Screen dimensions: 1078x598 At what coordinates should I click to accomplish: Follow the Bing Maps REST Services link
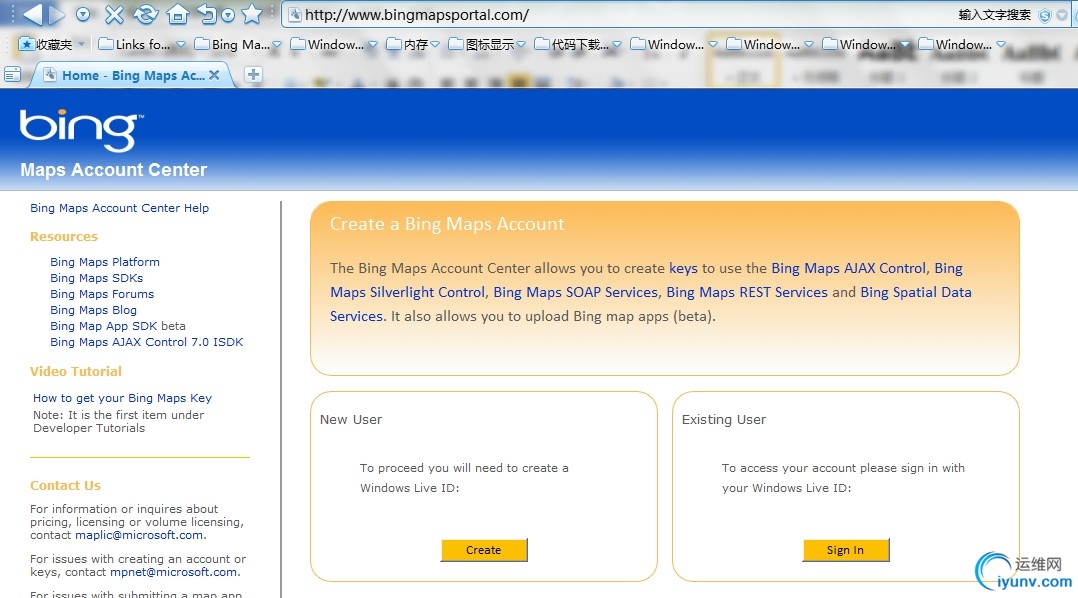click(747, 292)
